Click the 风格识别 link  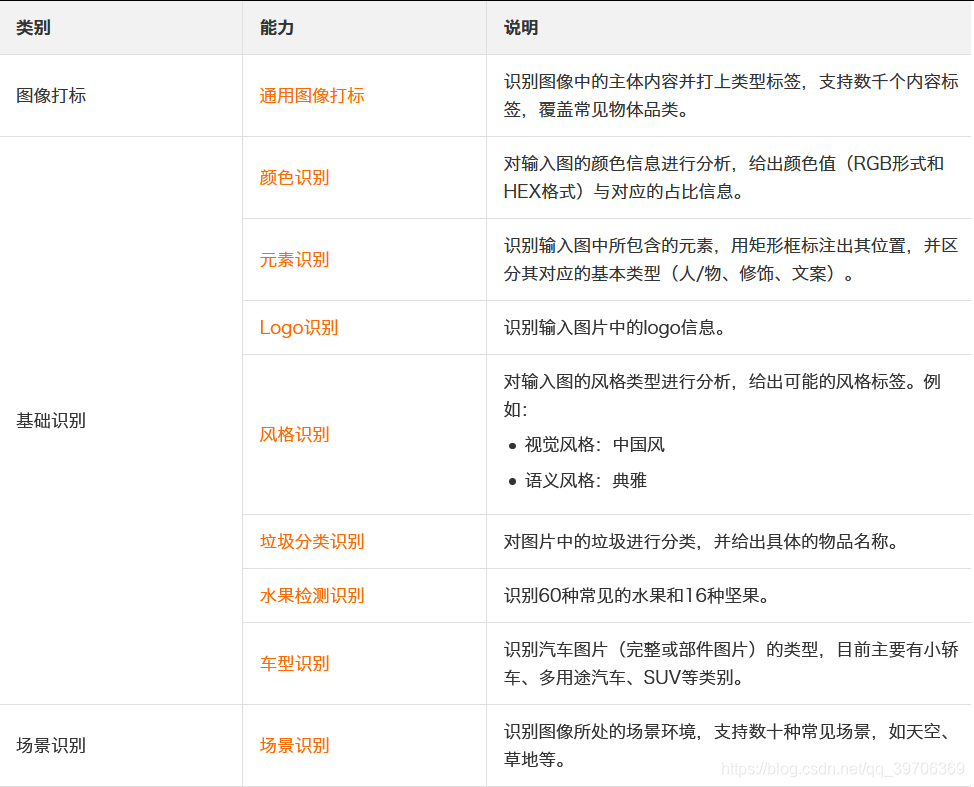click(x=294, y=434)
